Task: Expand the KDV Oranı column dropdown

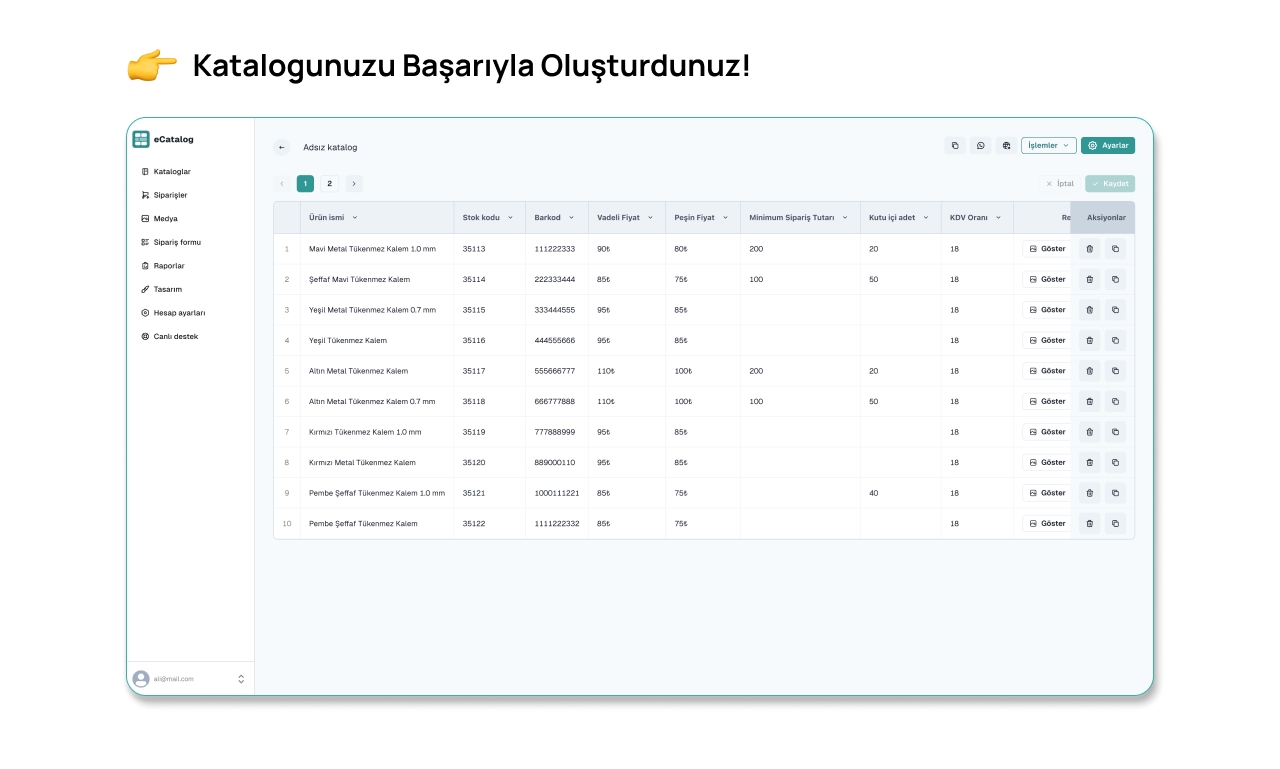Action: [x=998, y=218]
